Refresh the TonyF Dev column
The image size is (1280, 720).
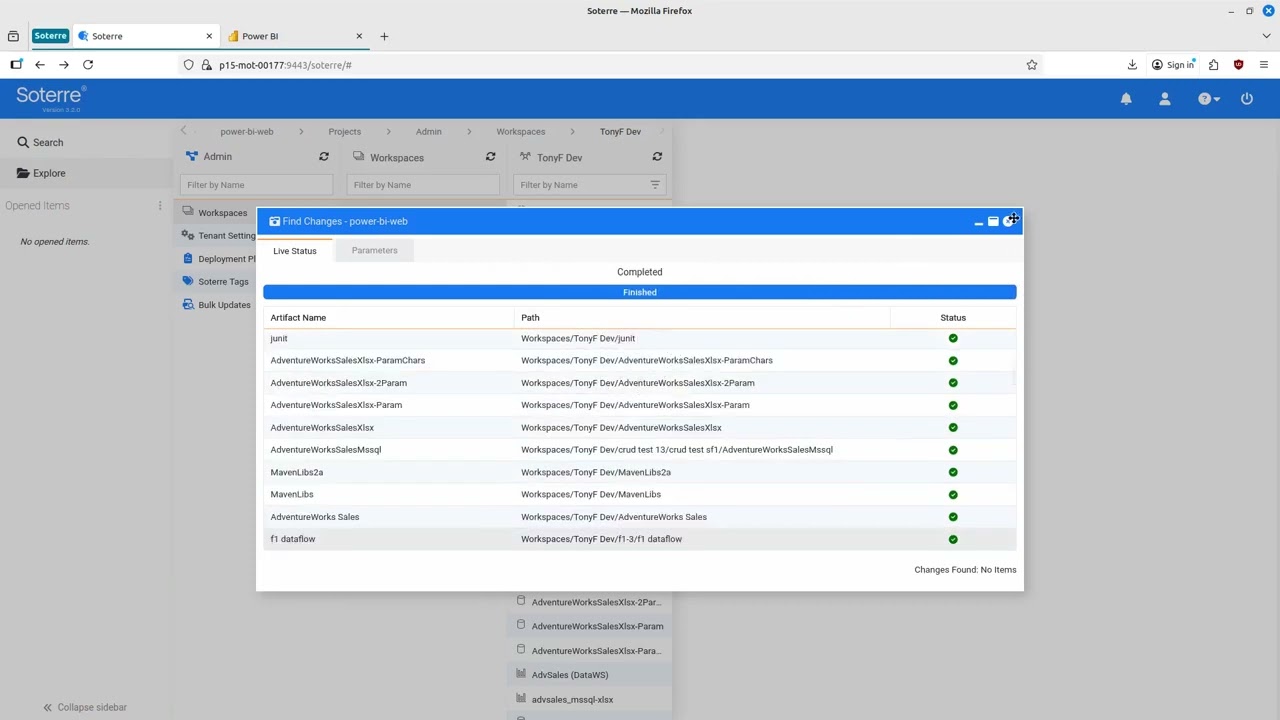click(x=657, y=157)
